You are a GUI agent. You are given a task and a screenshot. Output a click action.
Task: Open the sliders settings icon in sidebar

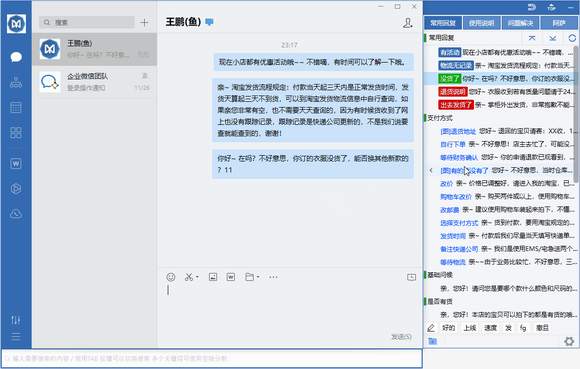(16, 320)
